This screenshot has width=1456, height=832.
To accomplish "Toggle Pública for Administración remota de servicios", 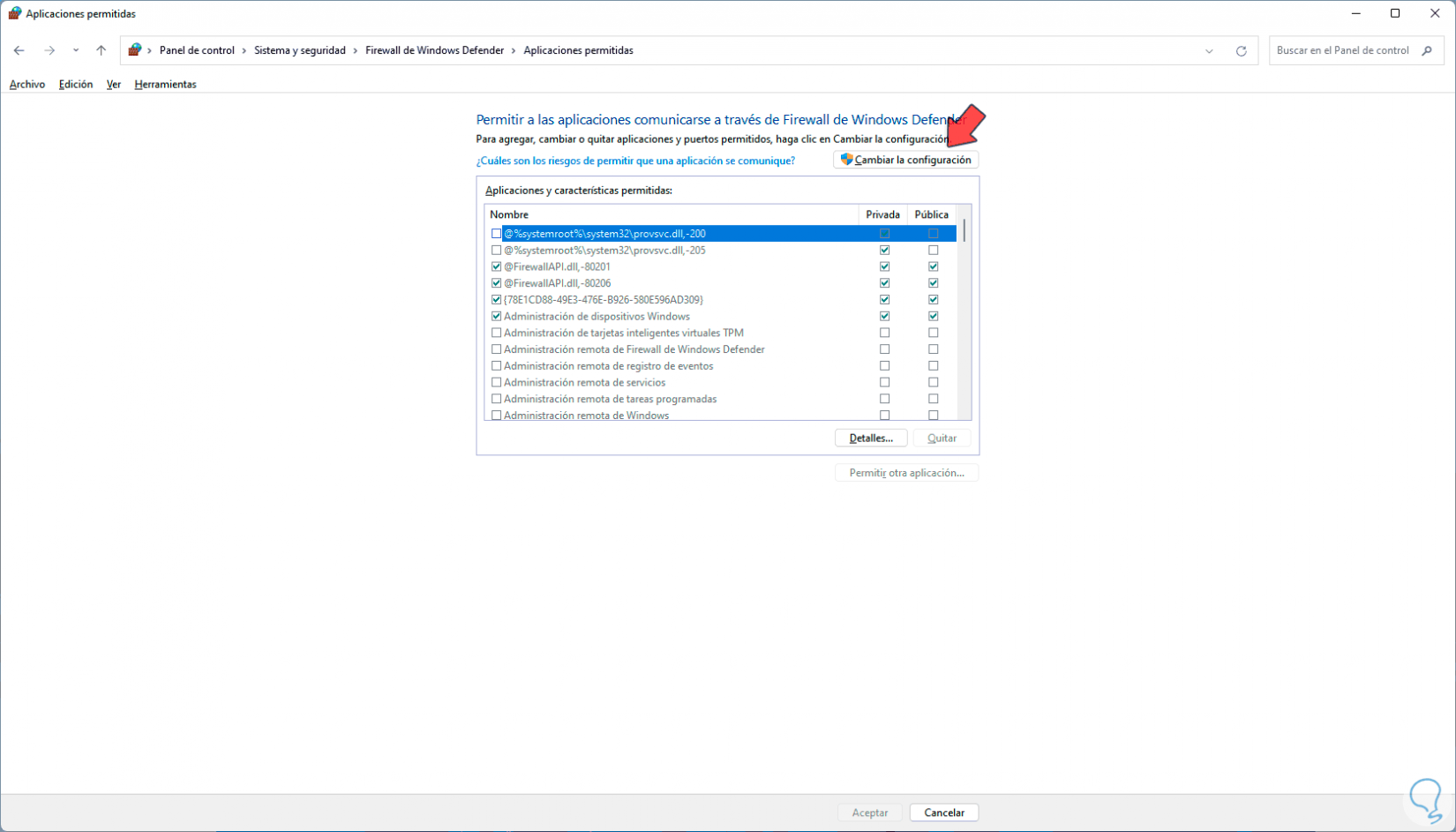I will pyautogui.click(x=933, y=383).
